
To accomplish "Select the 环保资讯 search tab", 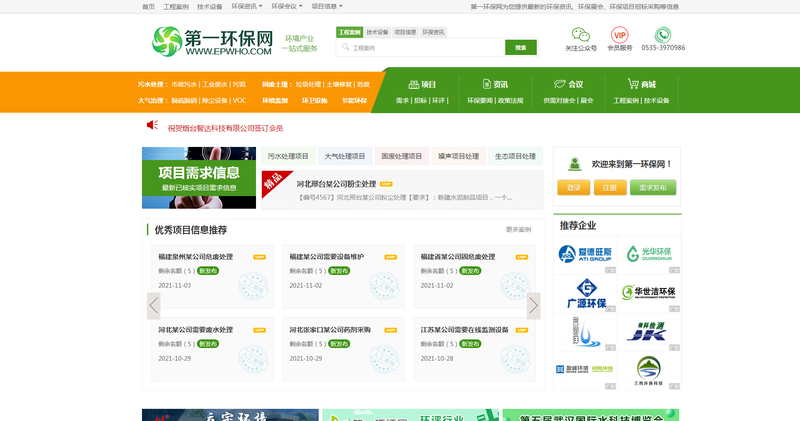I will (434, 32).
